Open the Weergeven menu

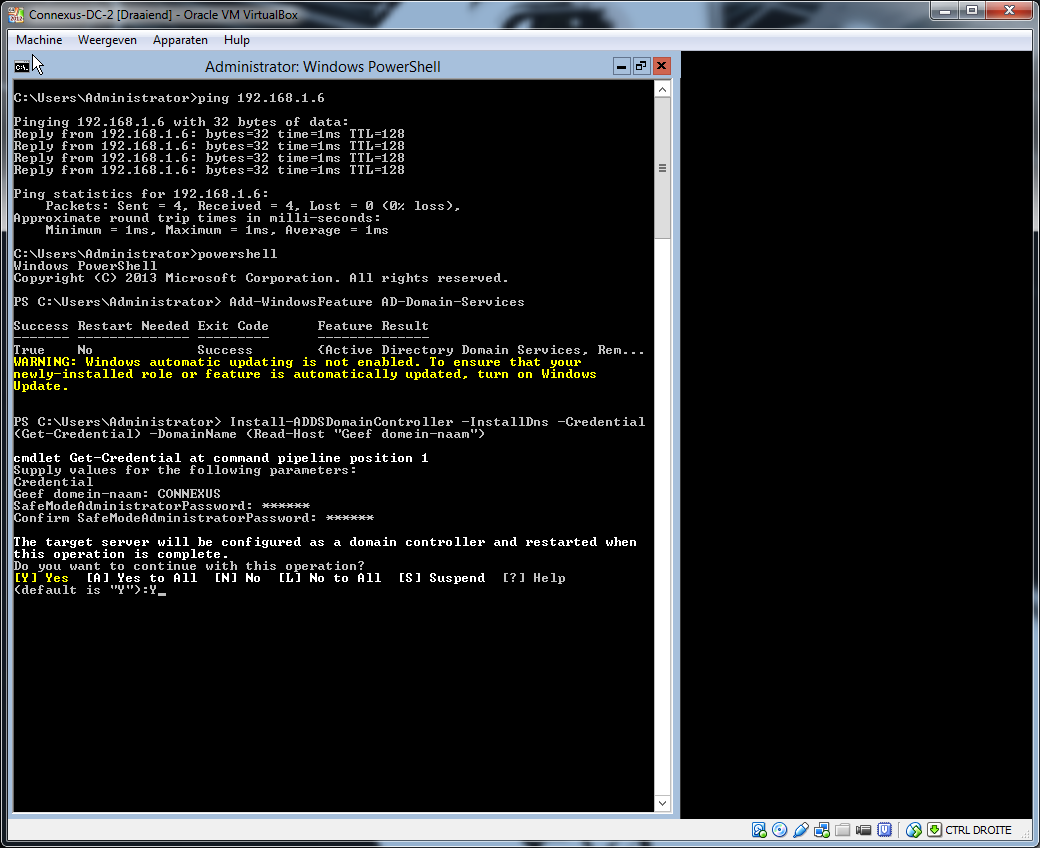pyautogui.click(x=107, y=40)
